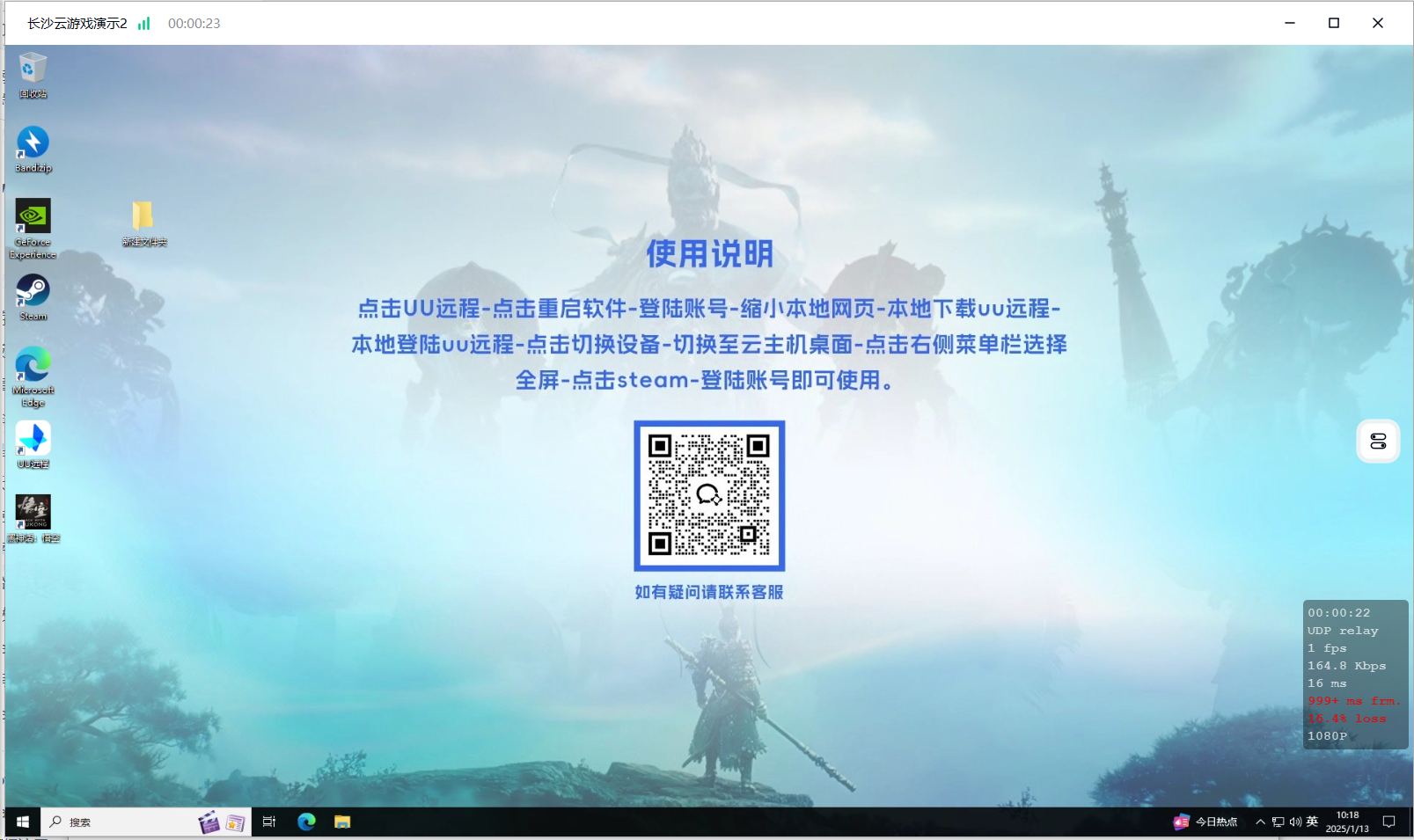
Task: Click the window title 长沙云游戏演示2
Action: tap(77, 24)
